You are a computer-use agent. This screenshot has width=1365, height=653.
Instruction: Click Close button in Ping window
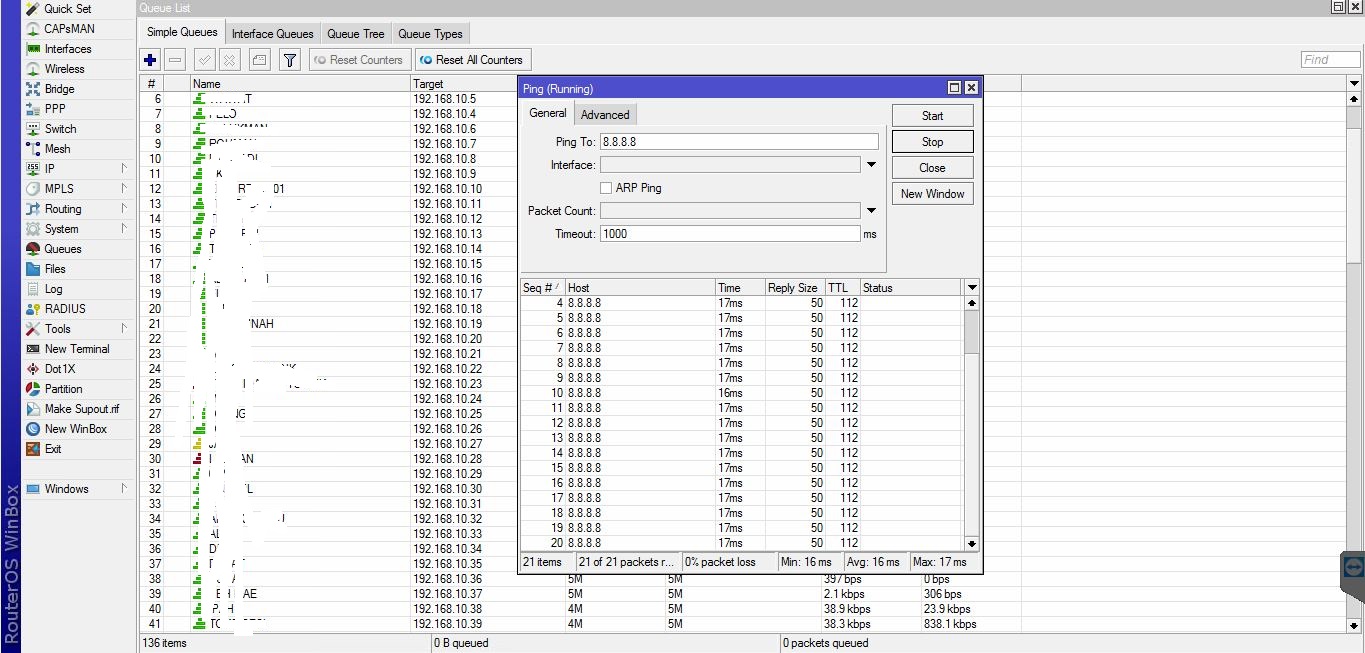click(x=932, y=168)
